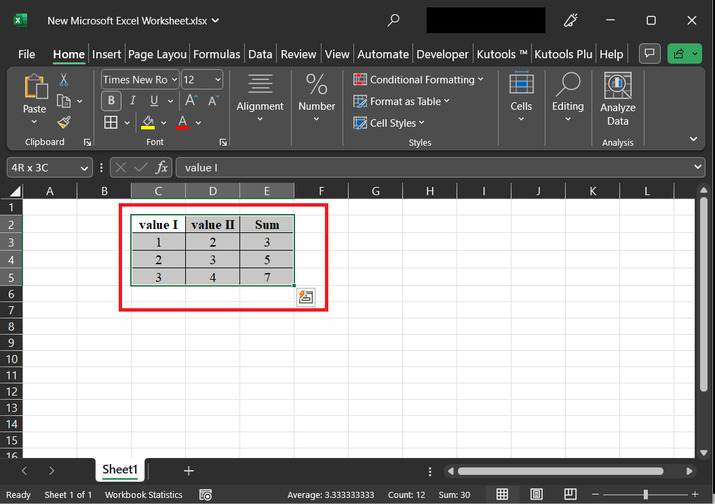Add a new sheet with plus button

[x=188, y=470]
